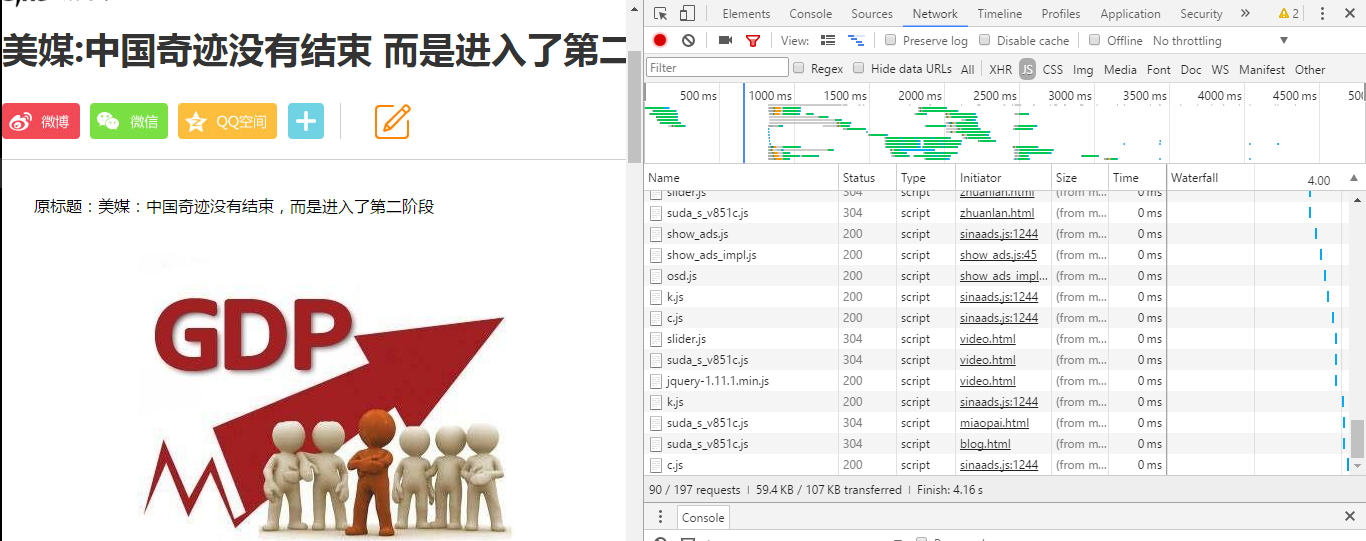
Task: Tick the Offline checkbox
Action: click(x=1095, y=41)
